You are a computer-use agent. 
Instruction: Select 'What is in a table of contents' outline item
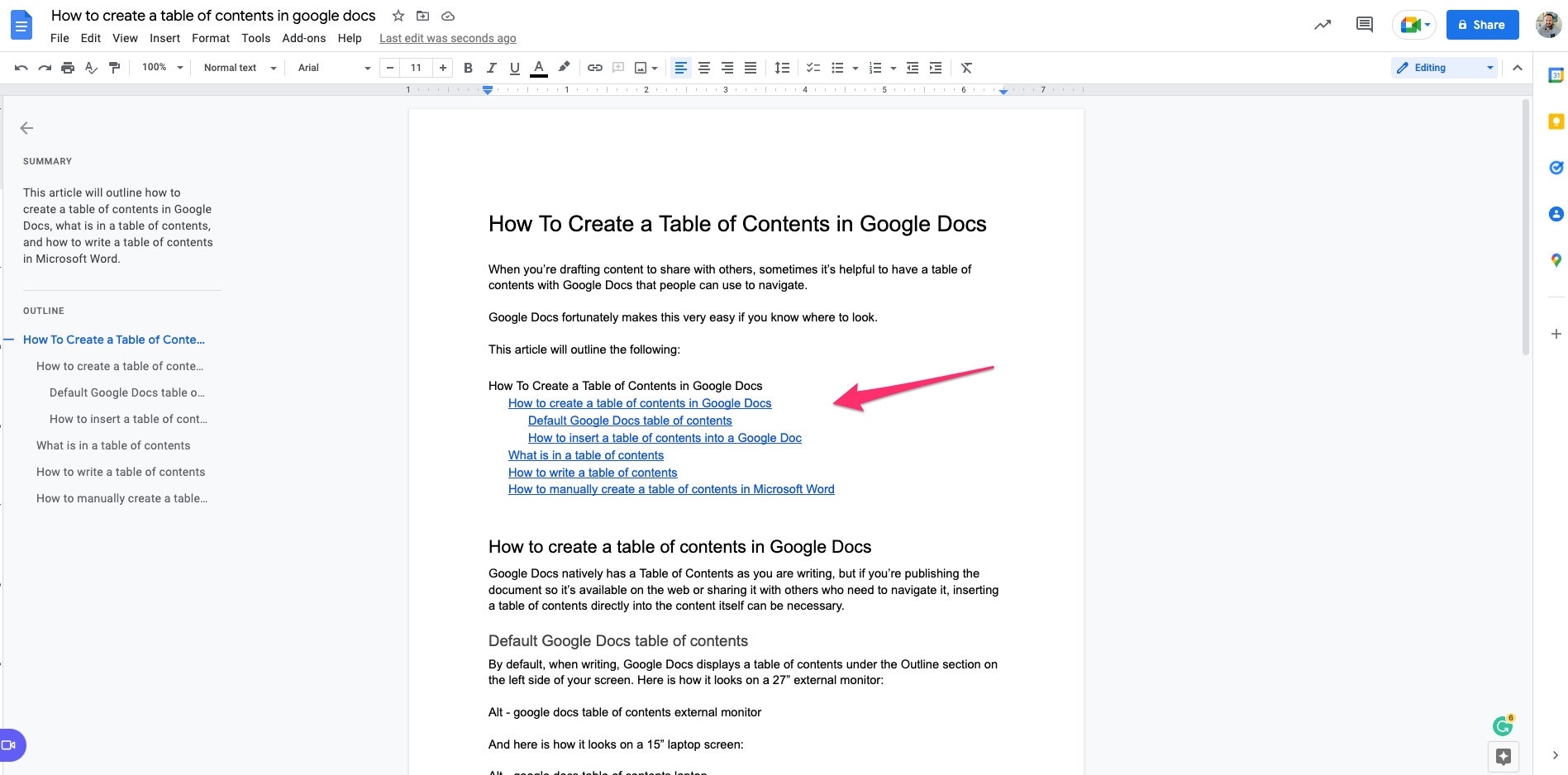pos(112,445)
